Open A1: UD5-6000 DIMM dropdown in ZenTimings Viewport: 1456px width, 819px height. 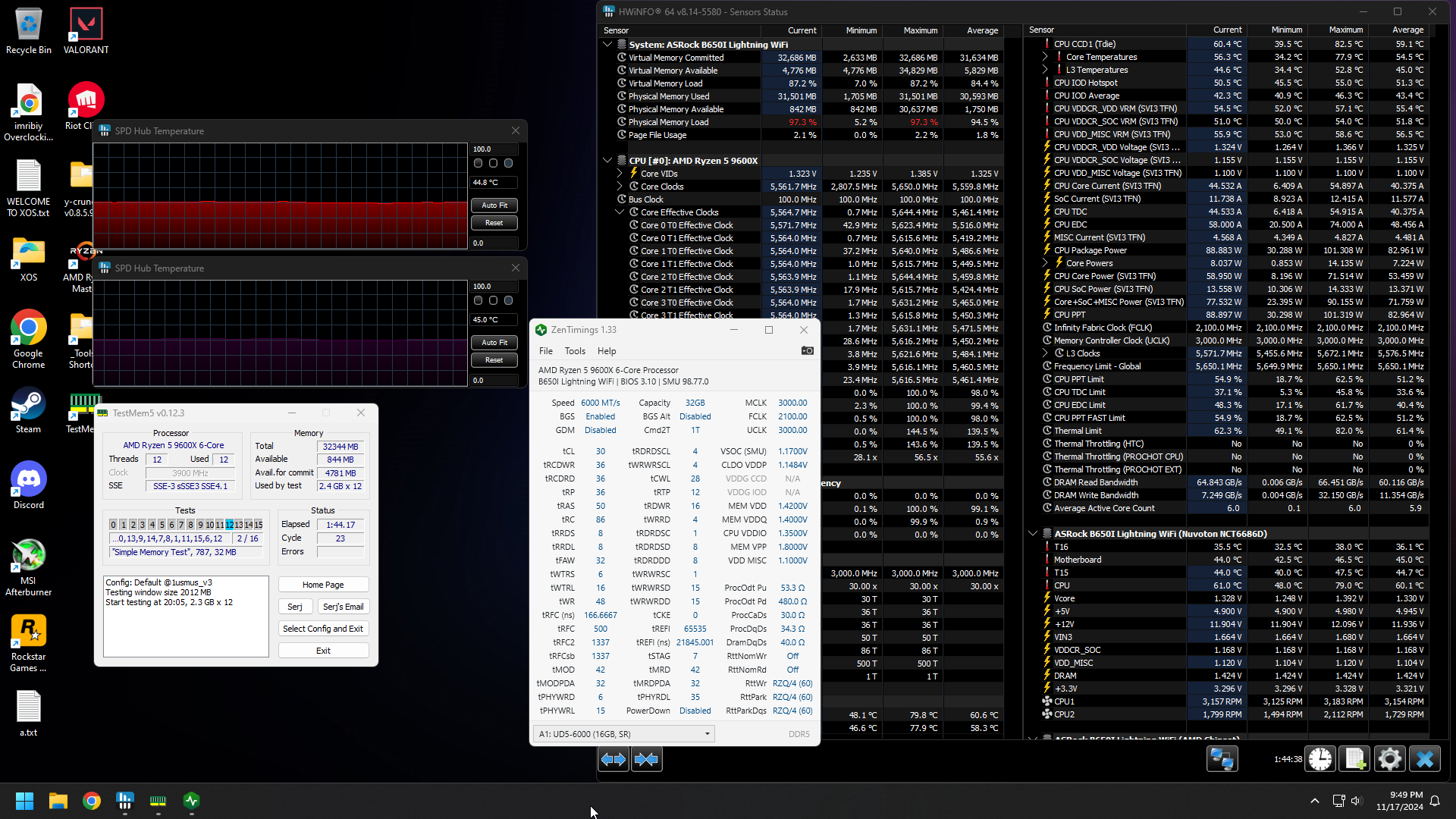coord(623,733)
